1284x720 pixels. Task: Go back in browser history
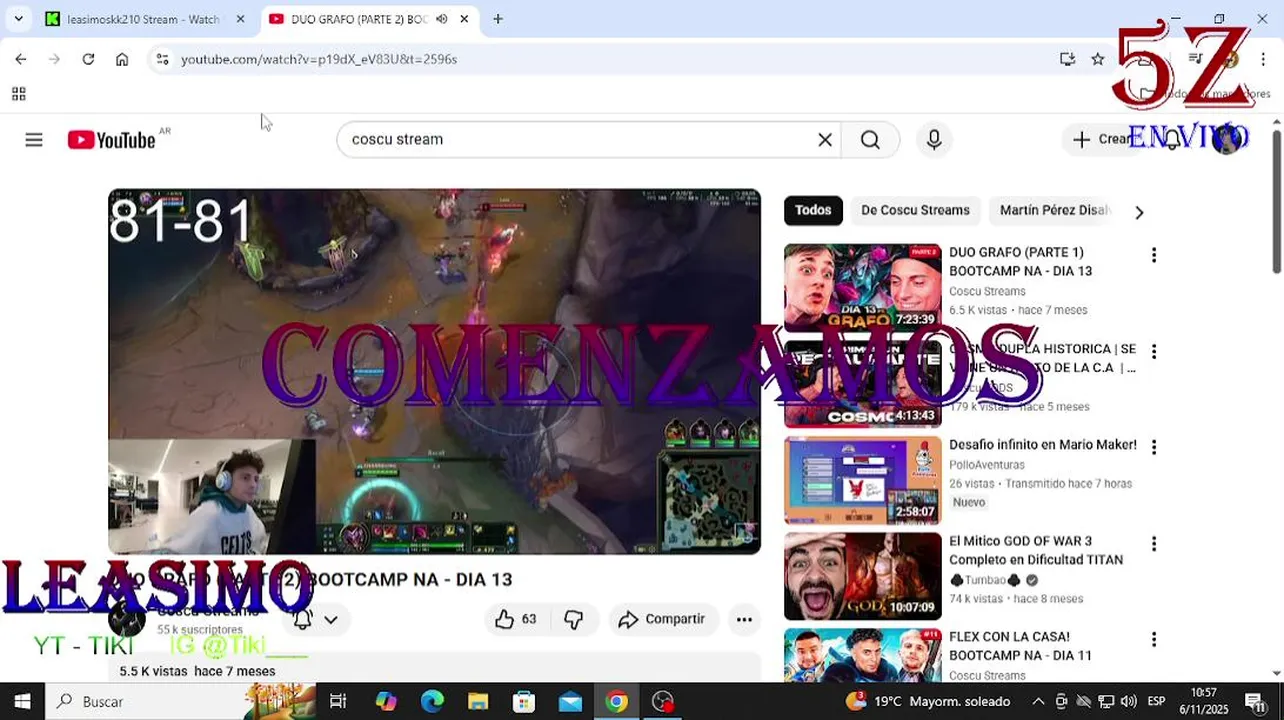click(21, 59)
